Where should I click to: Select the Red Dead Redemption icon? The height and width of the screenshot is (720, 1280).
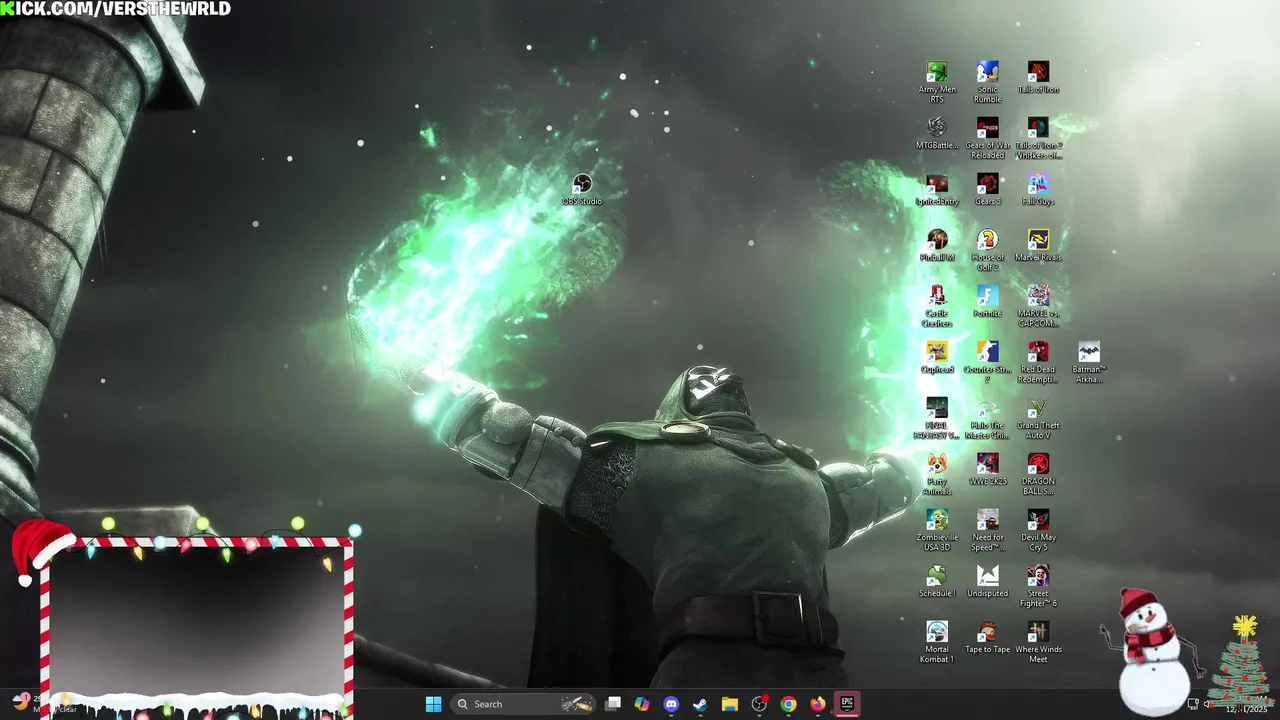(x=1038, y=362)
